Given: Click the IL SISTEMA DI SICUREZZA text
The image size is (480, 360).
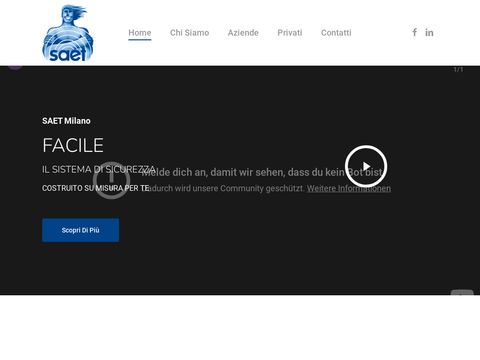Looking at the screenshot, I should [99, 169].
